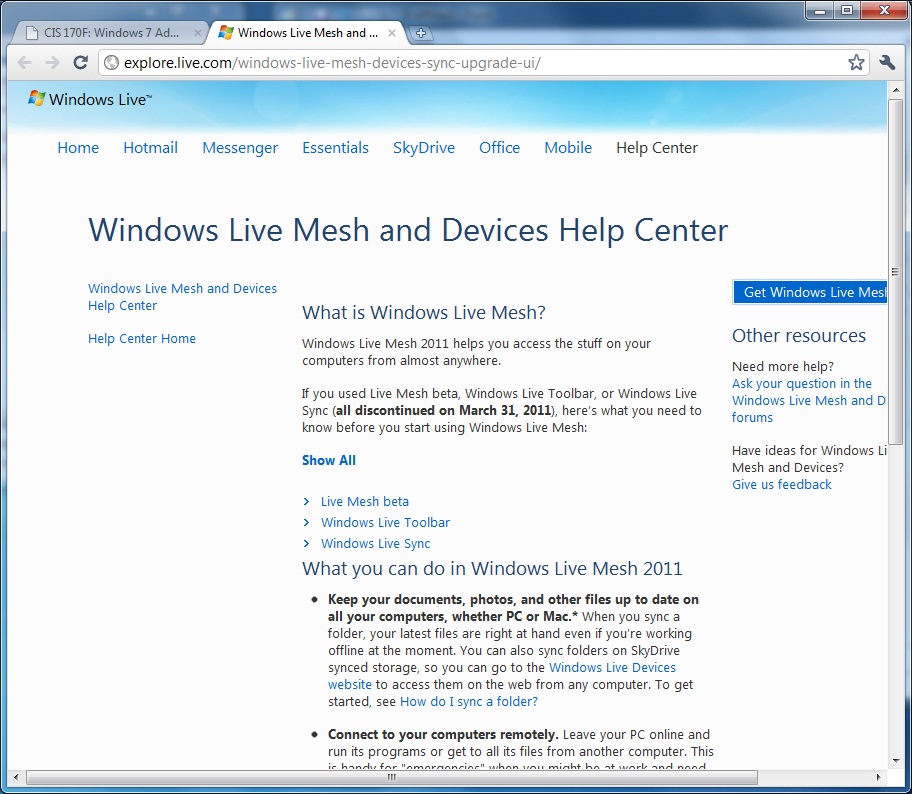The image size is (912, 794).
Task: Click Show All to expand sections
Action: coord(329,460)
